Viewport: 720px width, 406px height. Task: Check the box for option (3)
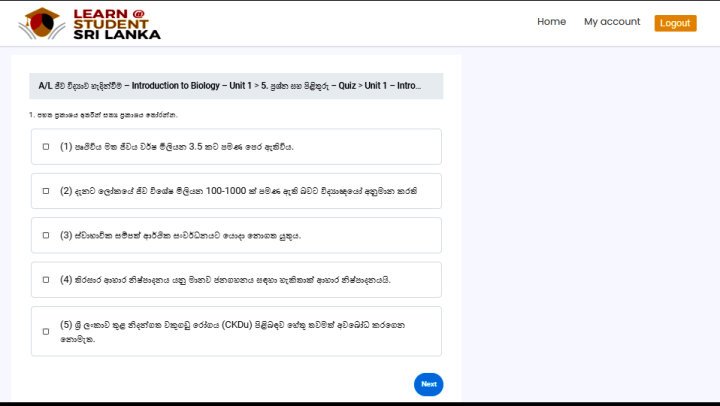(46, 236)
